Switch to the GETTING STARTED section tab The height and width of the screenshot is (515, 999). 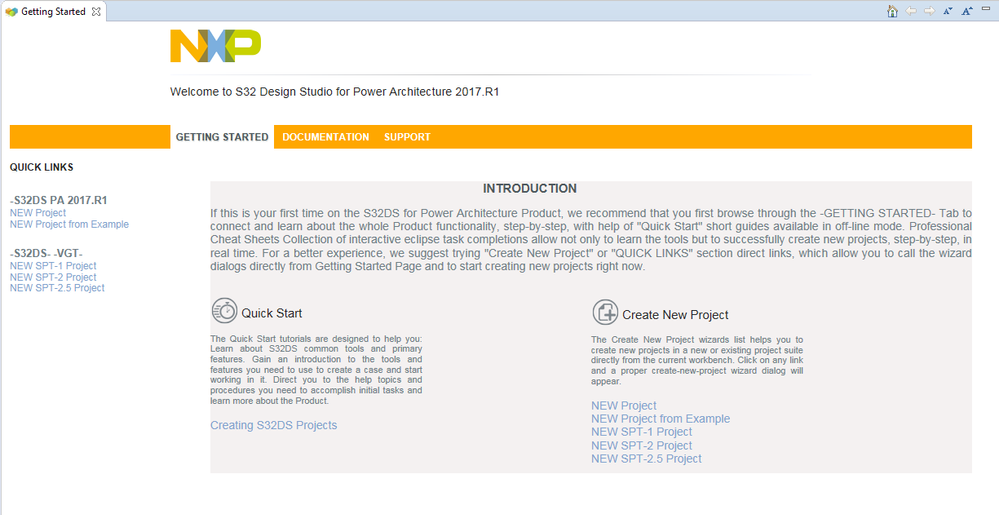[x=222, y=137]
